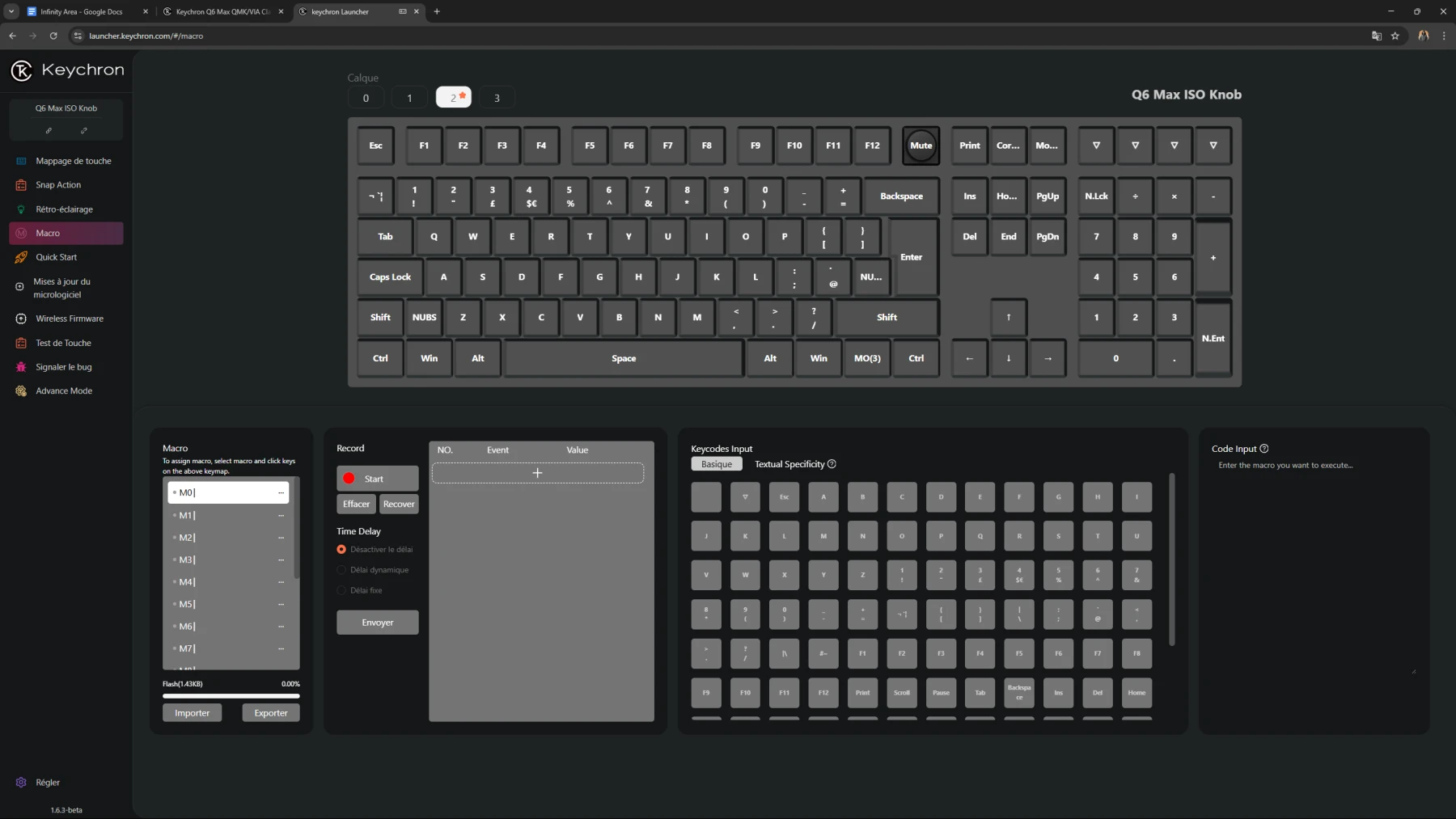Viewport: 1456px width, 819px height.
Task: Select the Désactiver le délai radio option
Action: [x=341, y=550]
